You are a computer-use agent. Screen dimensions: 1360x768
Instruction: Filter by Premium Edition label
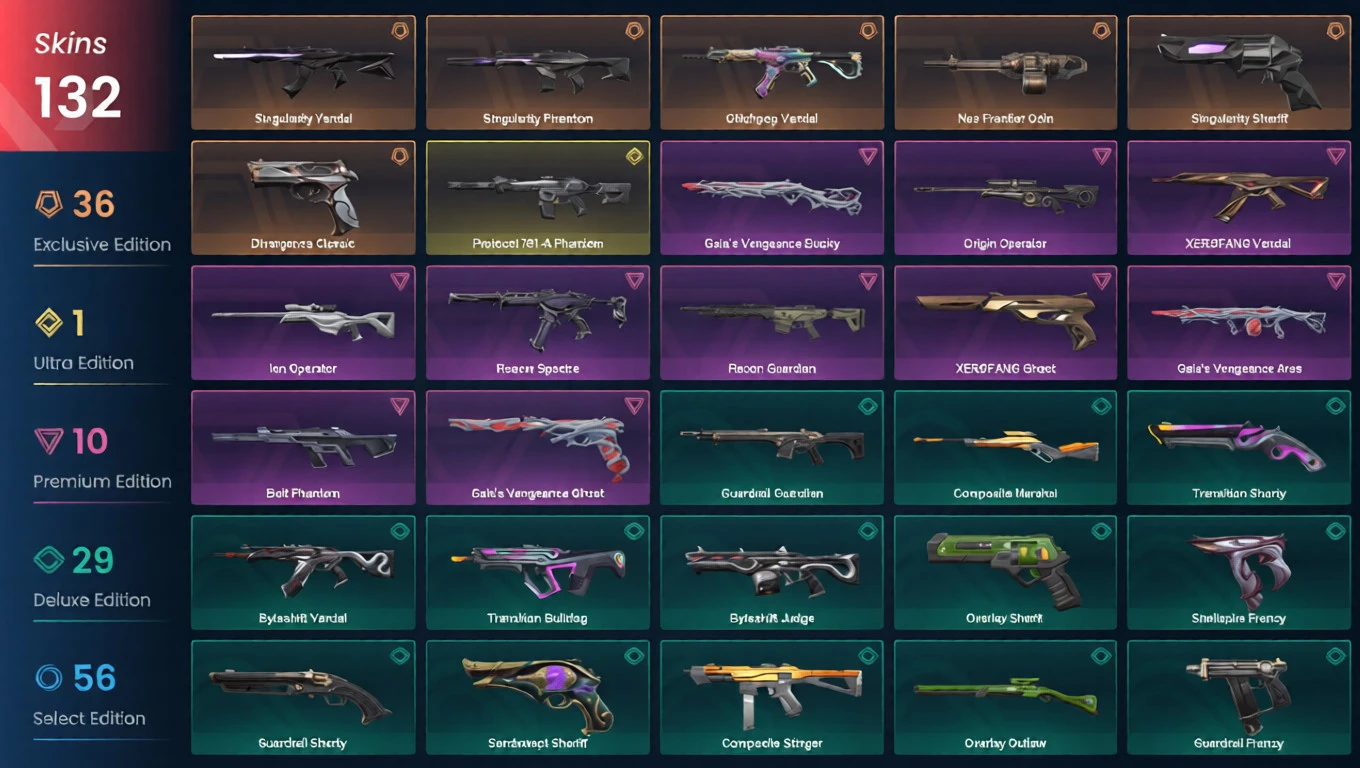(x=102, y=481)
